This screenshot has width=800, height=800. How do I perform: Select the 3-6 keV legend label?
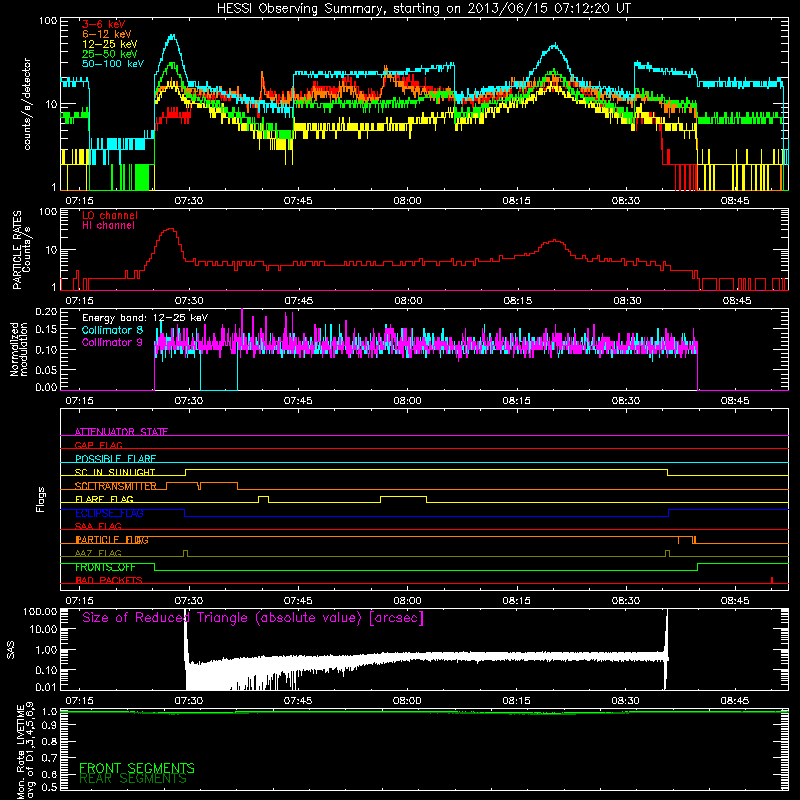click(x=103, y=24)
